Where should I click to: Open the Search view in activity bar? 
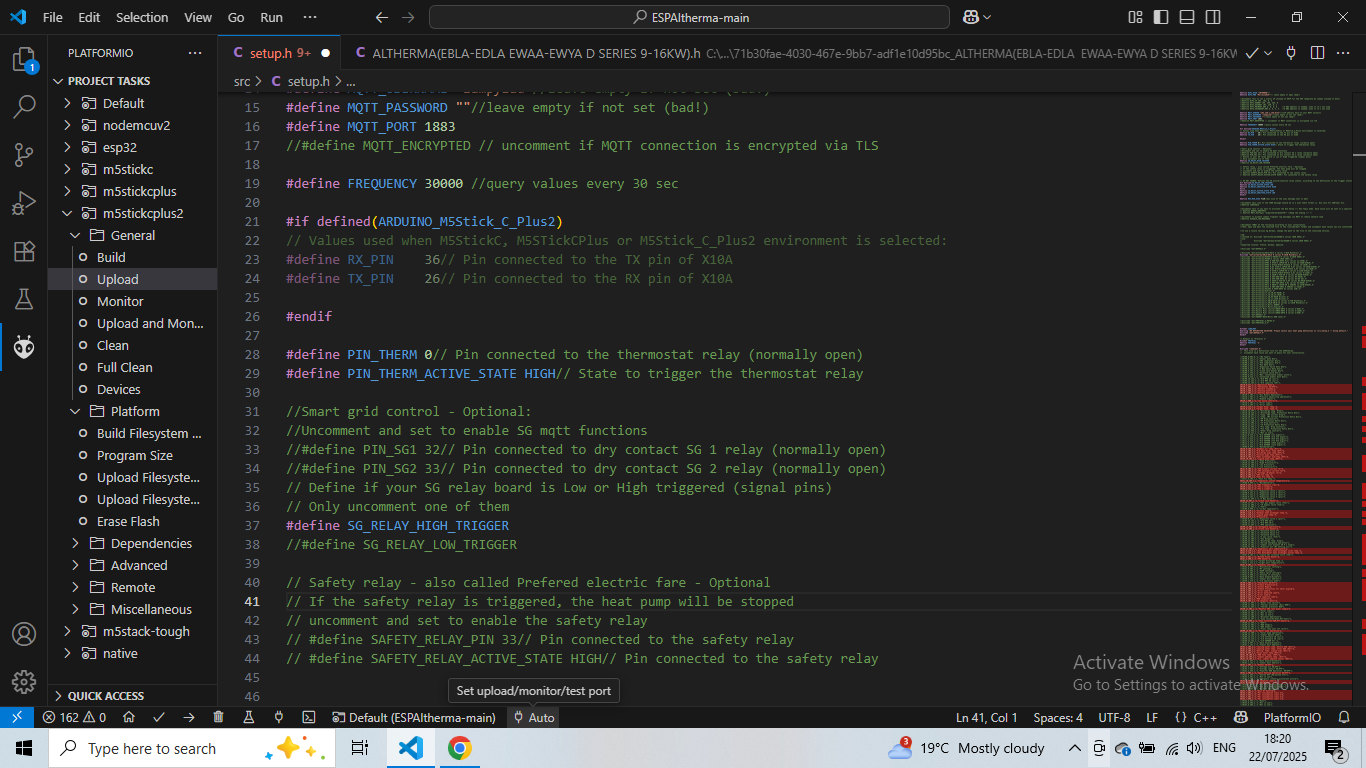[x=24, y=107]
